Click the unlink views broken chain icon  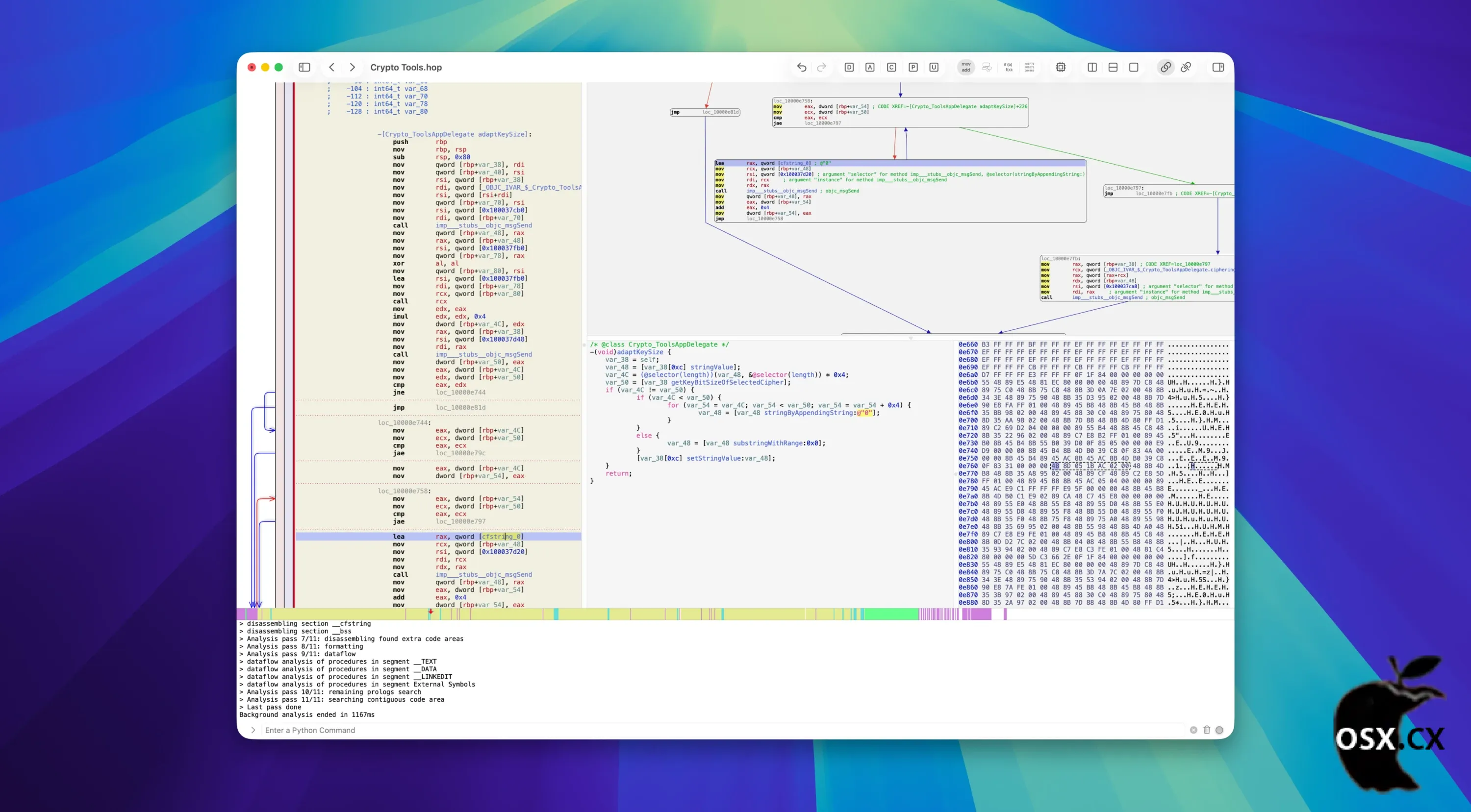pyautogui.click(x=1186, y=67)
